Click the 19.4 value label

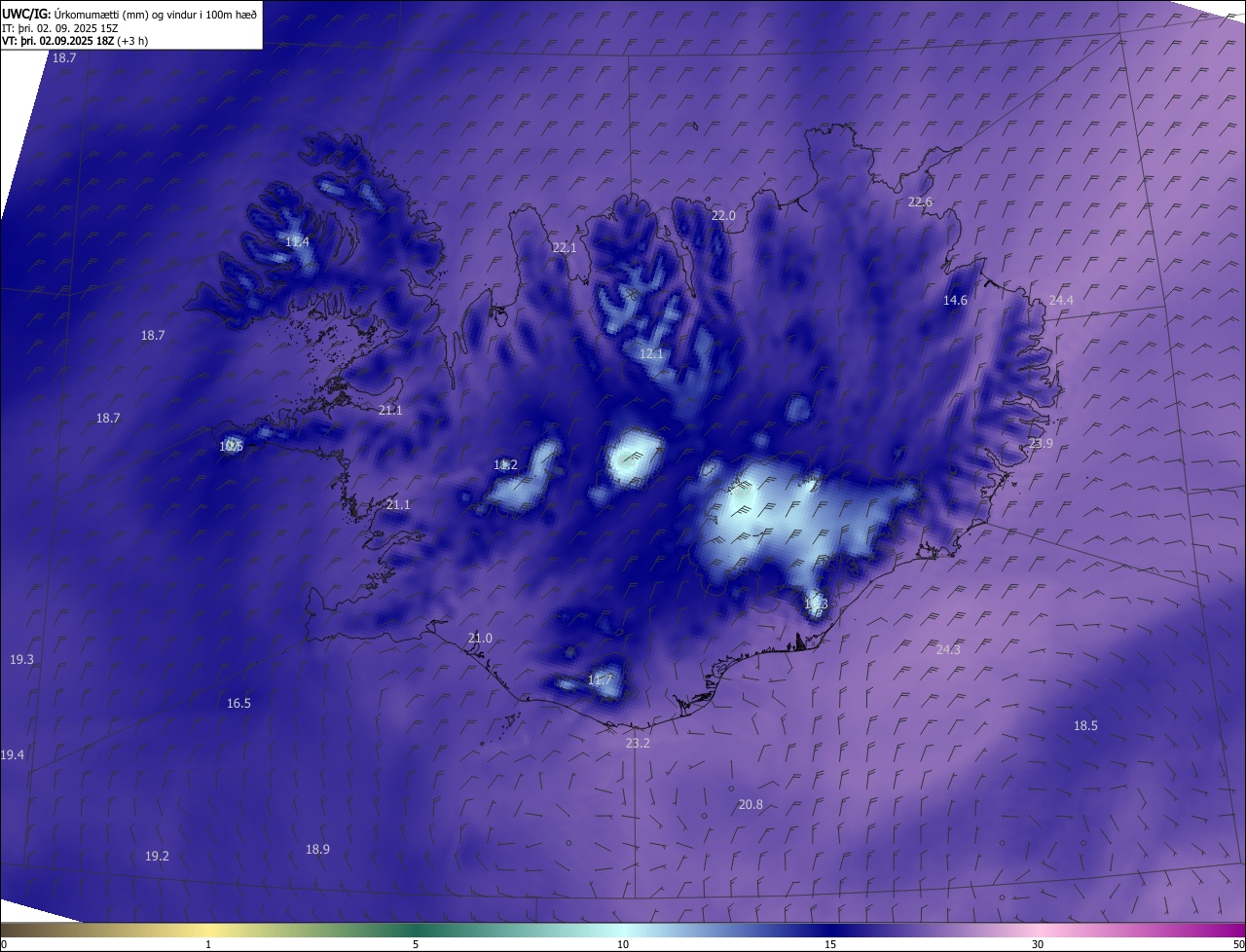click(13, 754)
